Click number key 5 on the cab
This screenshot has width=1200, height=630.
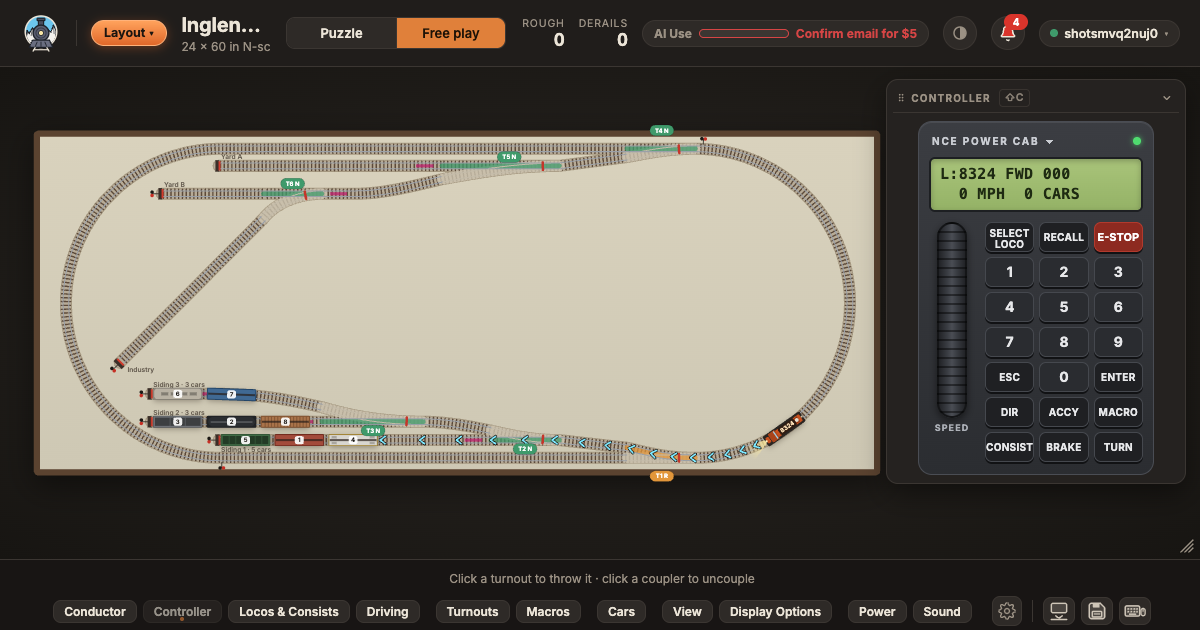tap(1063, 307)
